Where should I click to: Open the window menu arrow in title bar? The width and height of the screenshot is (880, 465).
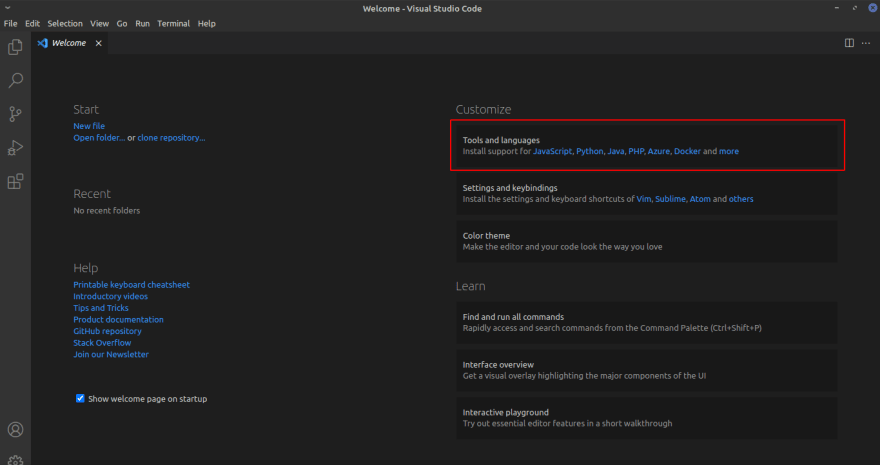(x=8, y=8)
